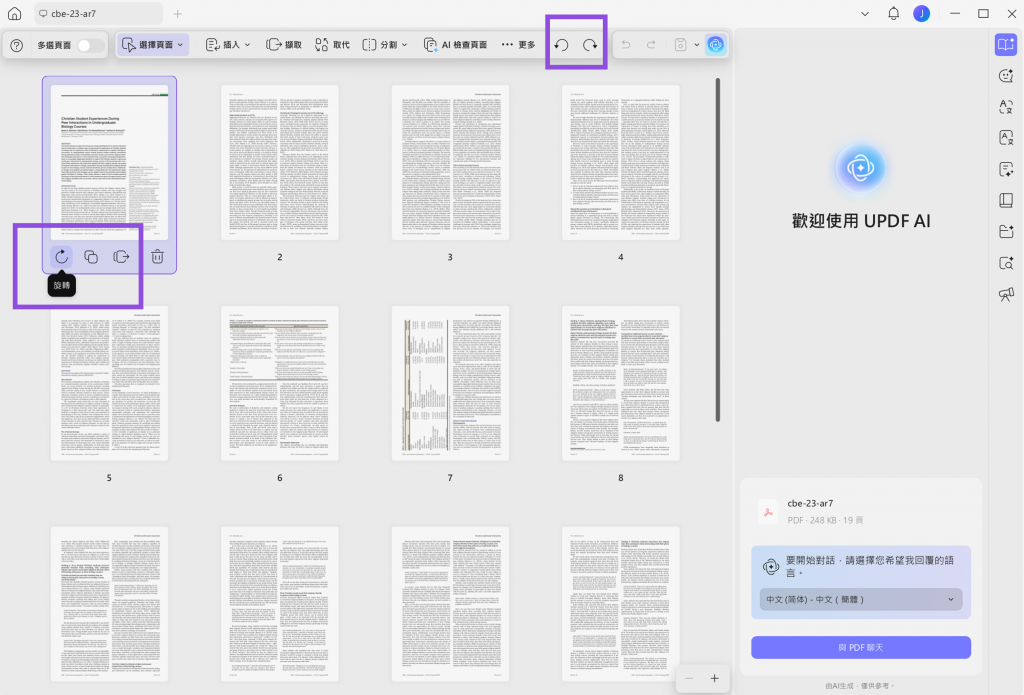Toggle the UPDF AI button in toolbar

tap(716, 45)
